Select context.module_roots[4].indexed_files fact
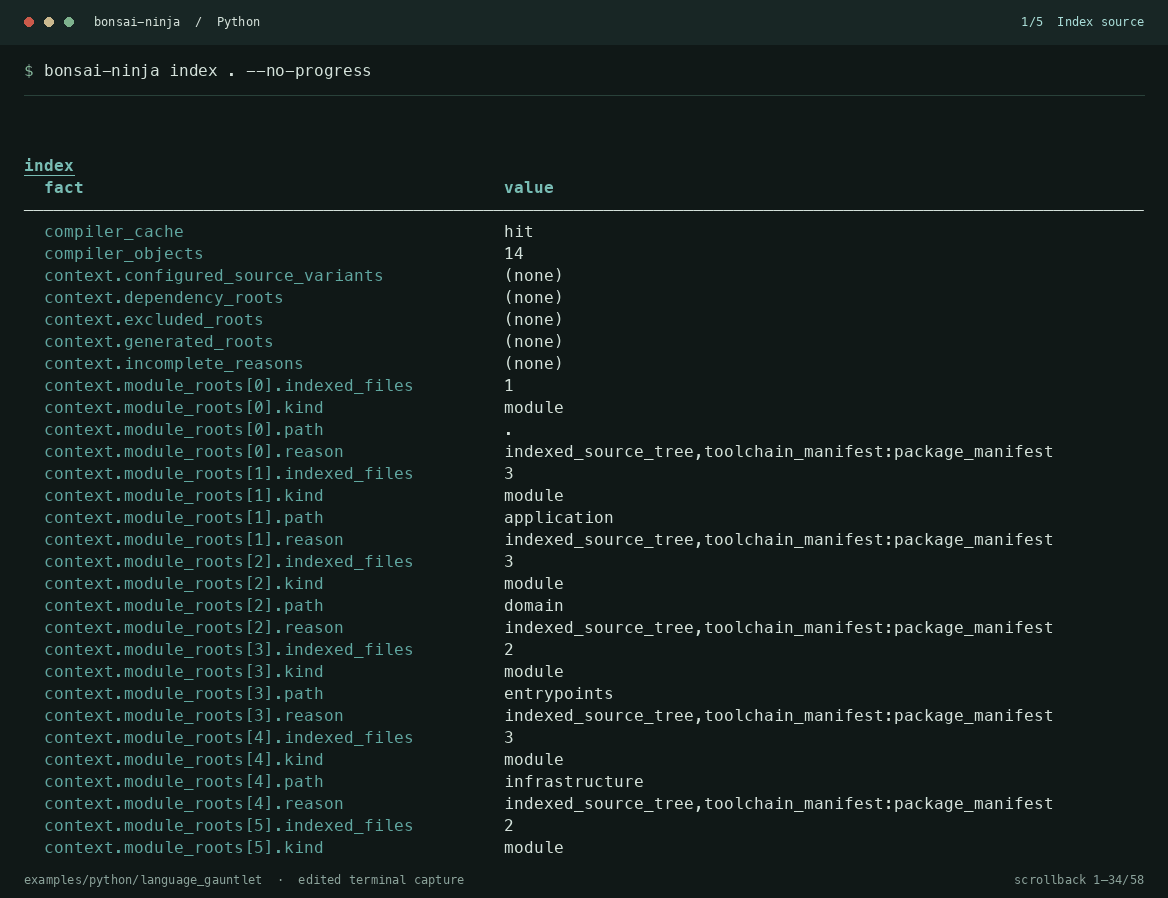 point(229,738)
